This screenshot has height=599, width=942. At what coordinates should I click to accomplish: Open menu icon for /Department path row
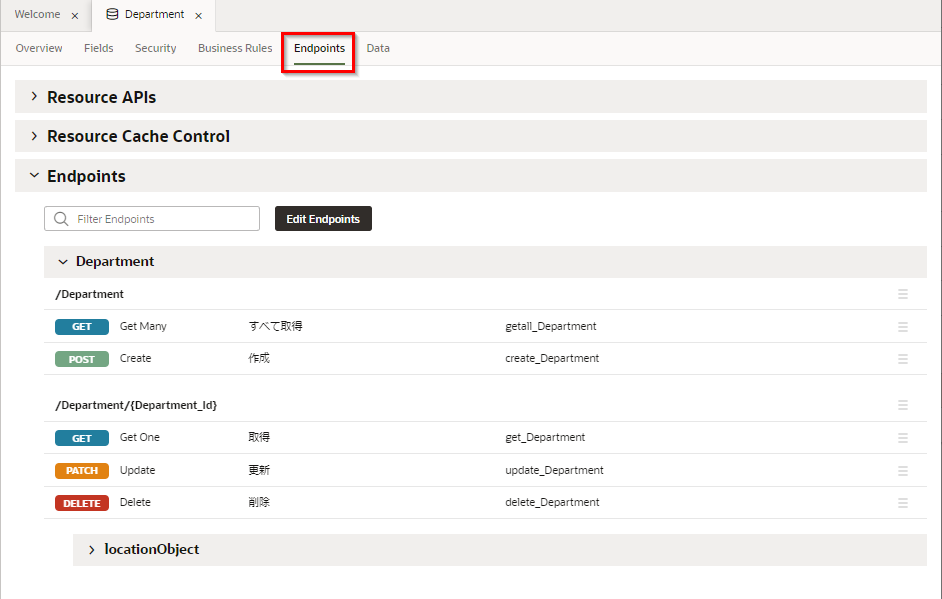(902, 294)
